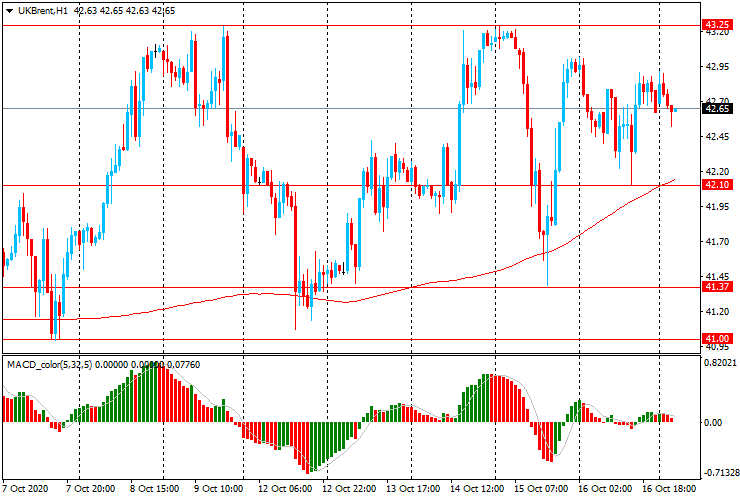The width and height of the screenshot is (740, 500).
Task: Select the red 41.37 price level tag
Action: (x=716, y=287)
